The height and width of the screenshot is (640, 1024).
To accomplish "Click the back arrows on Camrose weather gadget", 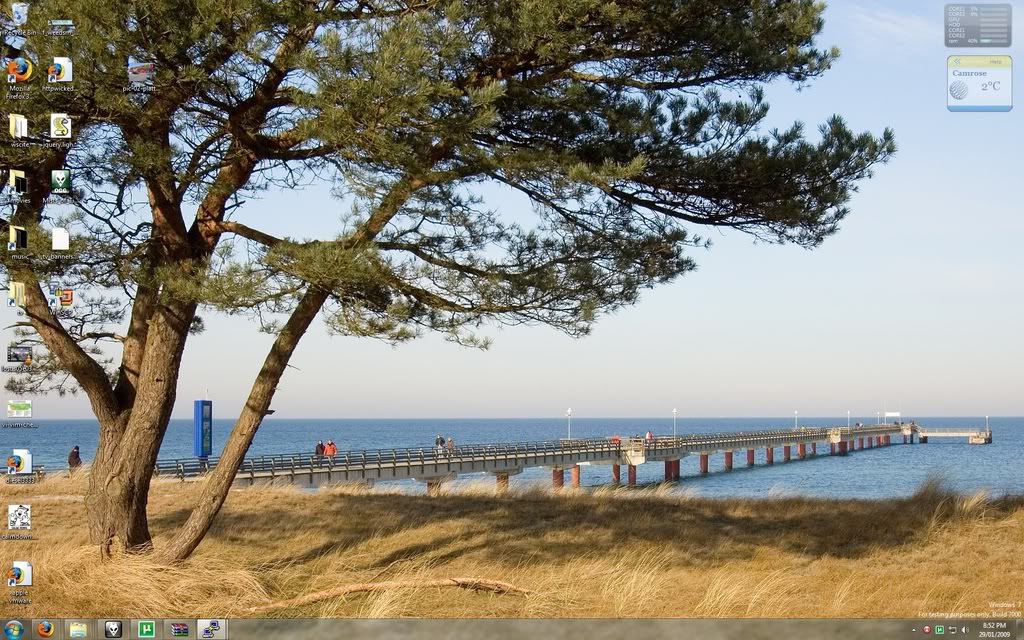I will (957, 61).
